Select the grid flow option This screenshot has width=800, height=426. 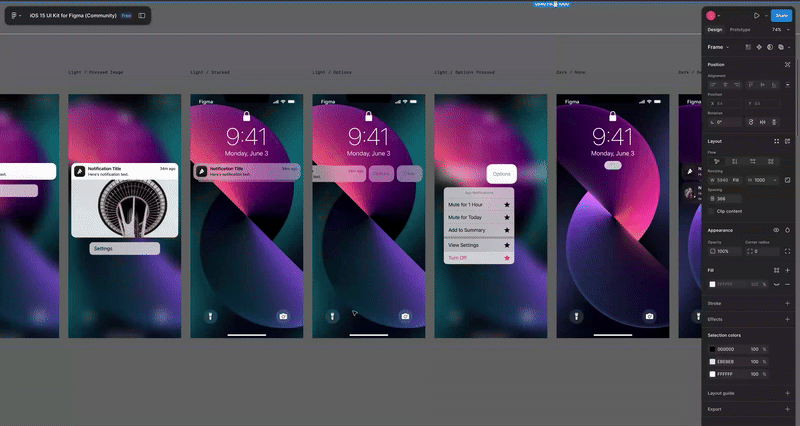(771, 161)
